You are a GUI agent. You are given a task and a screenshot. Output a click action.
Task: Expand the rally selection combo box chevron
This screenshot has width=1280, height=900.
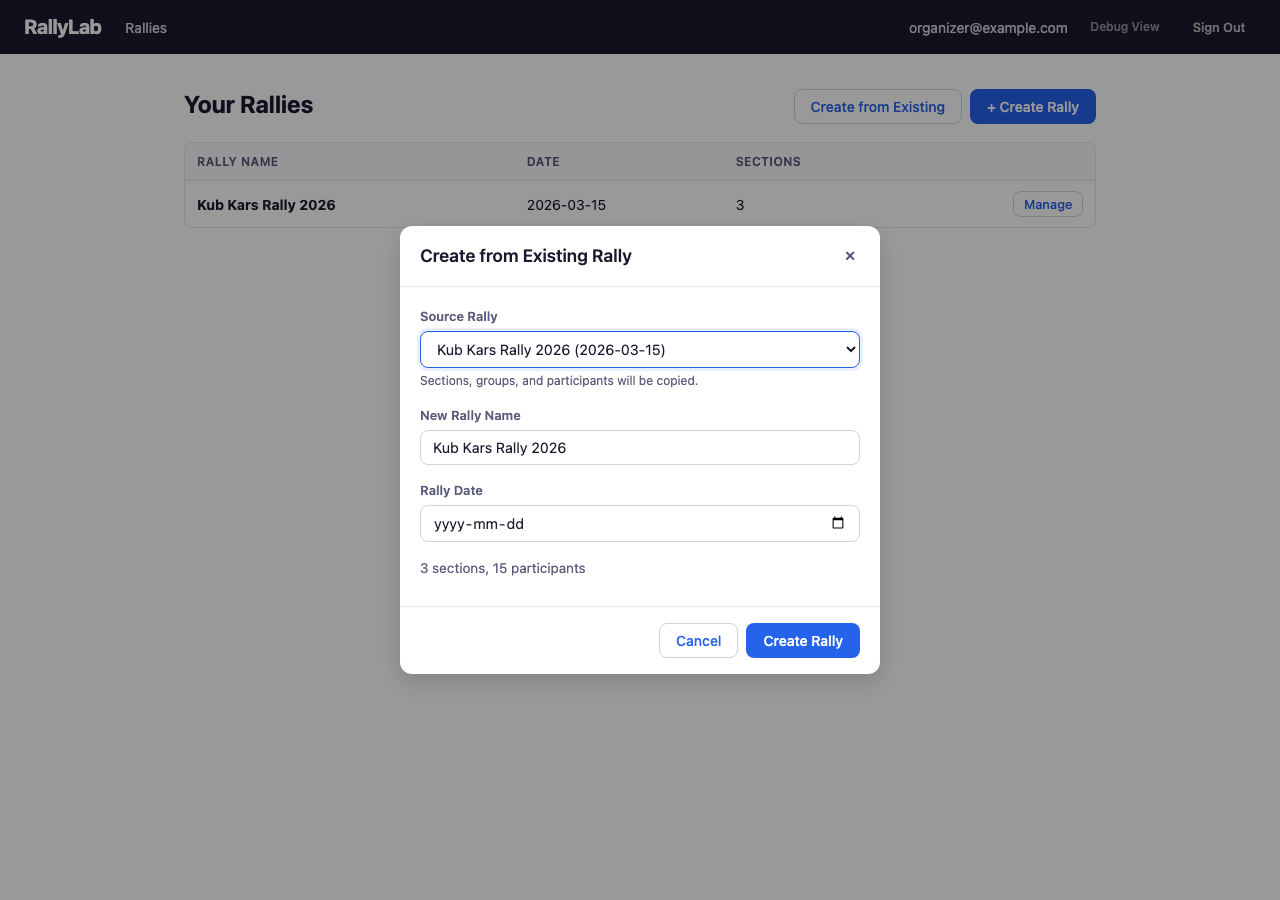point(846,349)
